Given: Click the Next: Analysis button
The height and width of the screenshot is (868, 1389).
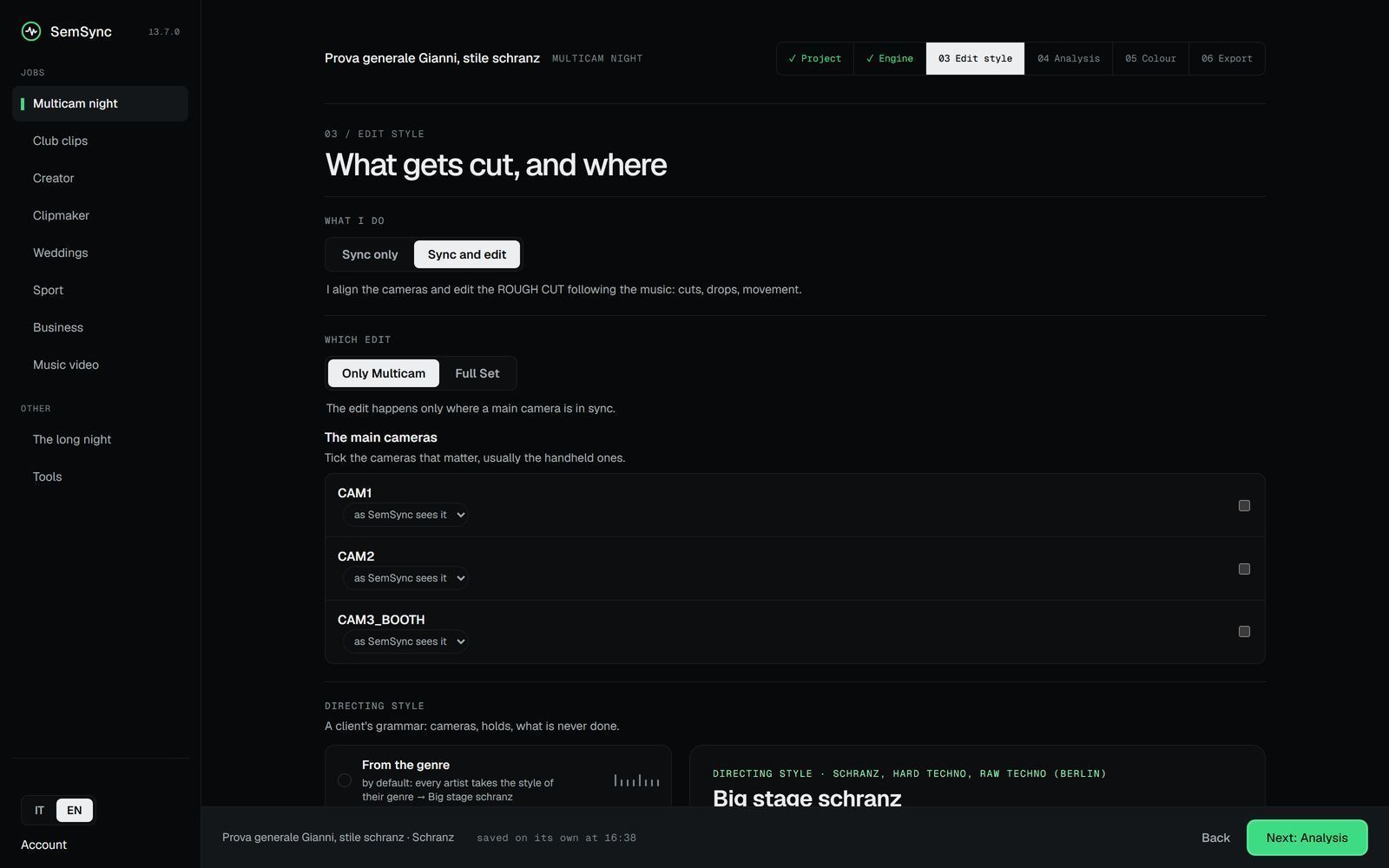Looking at the screenshot, I should [x=1307, y=838].
